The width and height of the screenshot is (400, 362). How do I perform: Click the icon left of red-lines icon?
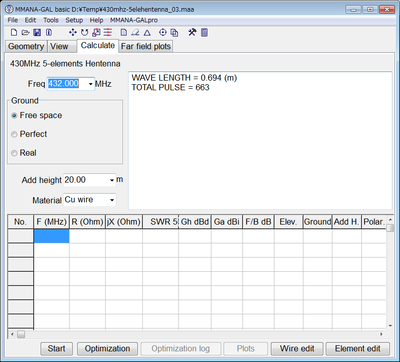point(96,33)
